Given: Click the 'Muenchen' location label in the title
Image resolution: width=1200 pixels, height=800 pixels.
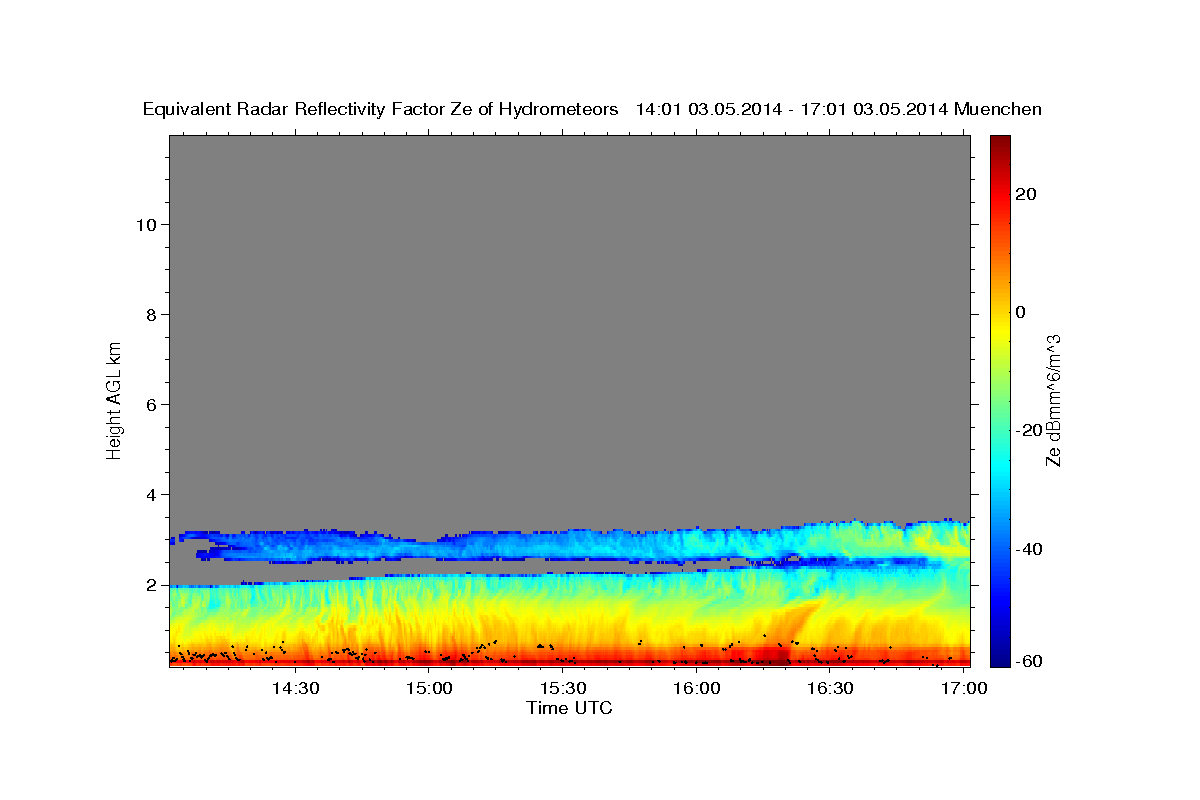Looking at the screenshot, I should coord(999,110).
